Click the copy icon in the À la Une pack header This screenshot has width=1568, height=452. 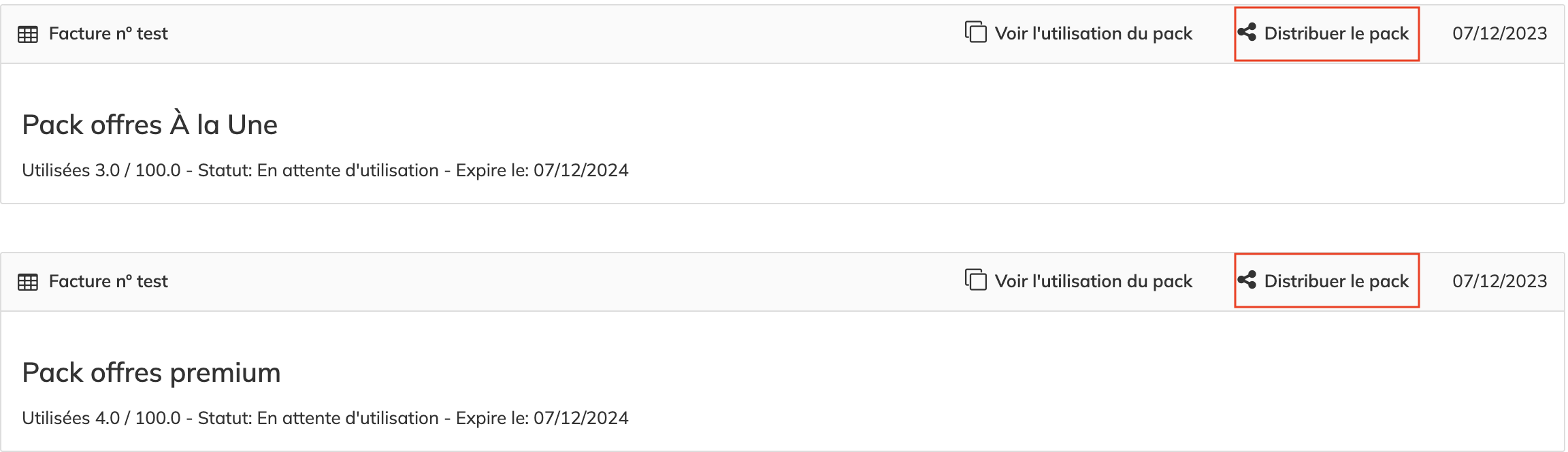pyautogui.click(x=975, y=32)
